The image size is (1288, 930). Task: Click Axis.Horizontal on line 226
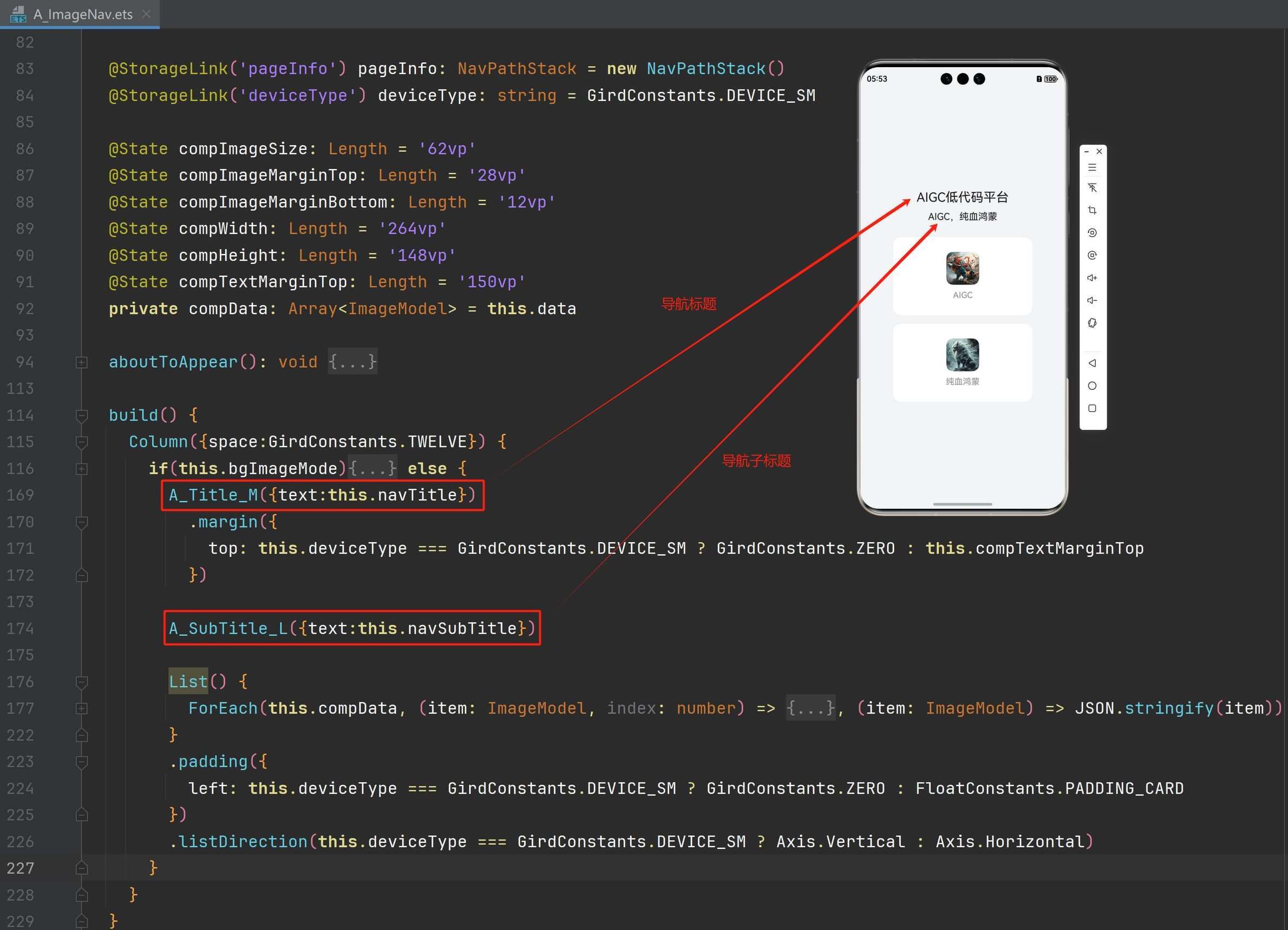click(x=1010, y=842)
